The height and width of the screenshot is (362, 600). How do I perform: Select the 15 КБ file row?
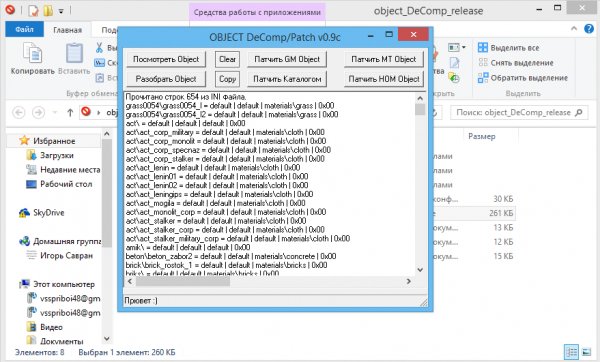coord(473,256)
